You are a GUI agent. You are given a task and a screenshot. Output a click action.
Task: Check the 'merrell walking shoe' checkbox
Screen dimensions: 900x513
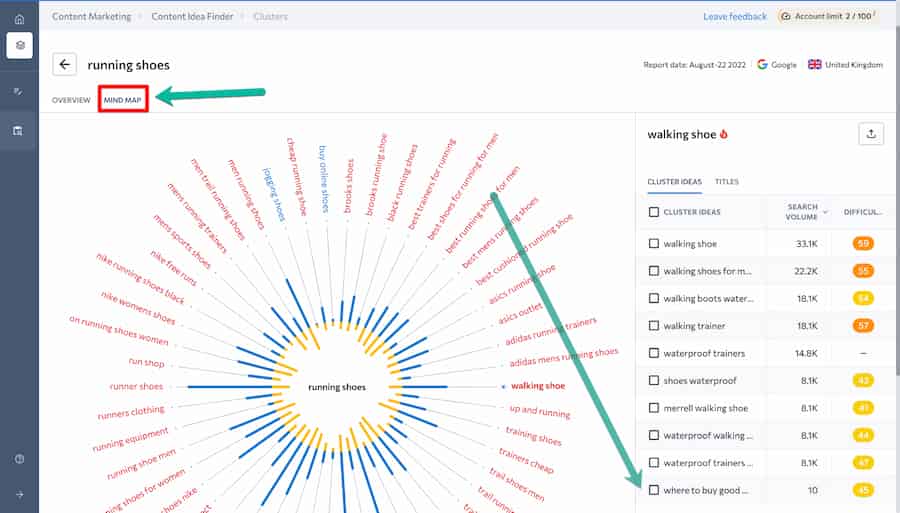(x=653, y=408)
